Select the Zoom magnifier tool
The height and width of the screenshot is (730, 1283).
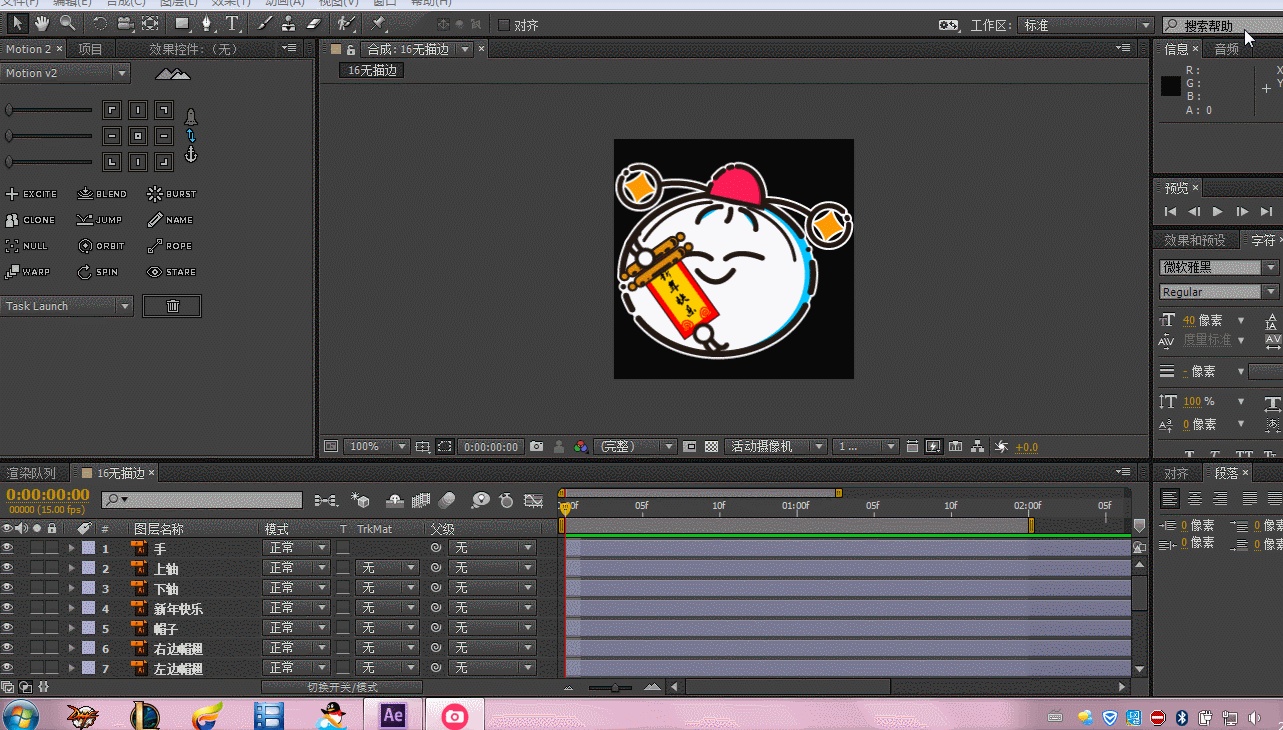(68, 23)
